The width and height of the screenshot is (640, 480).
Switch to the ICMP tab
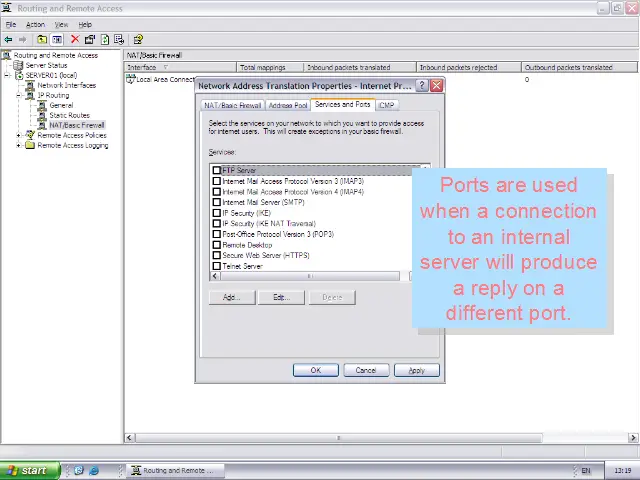pos(387,105)
